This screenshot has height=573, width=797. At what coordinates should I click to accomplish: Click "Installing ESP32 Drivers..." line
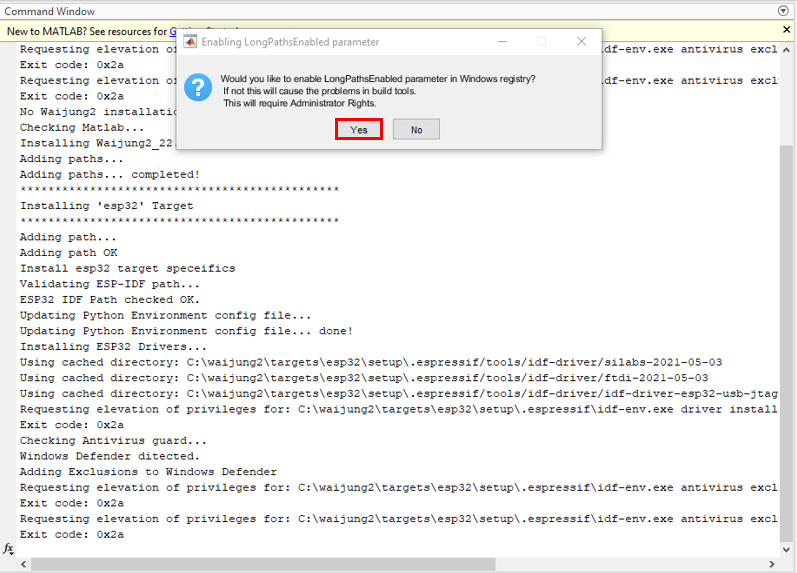[x=113, y=347]
